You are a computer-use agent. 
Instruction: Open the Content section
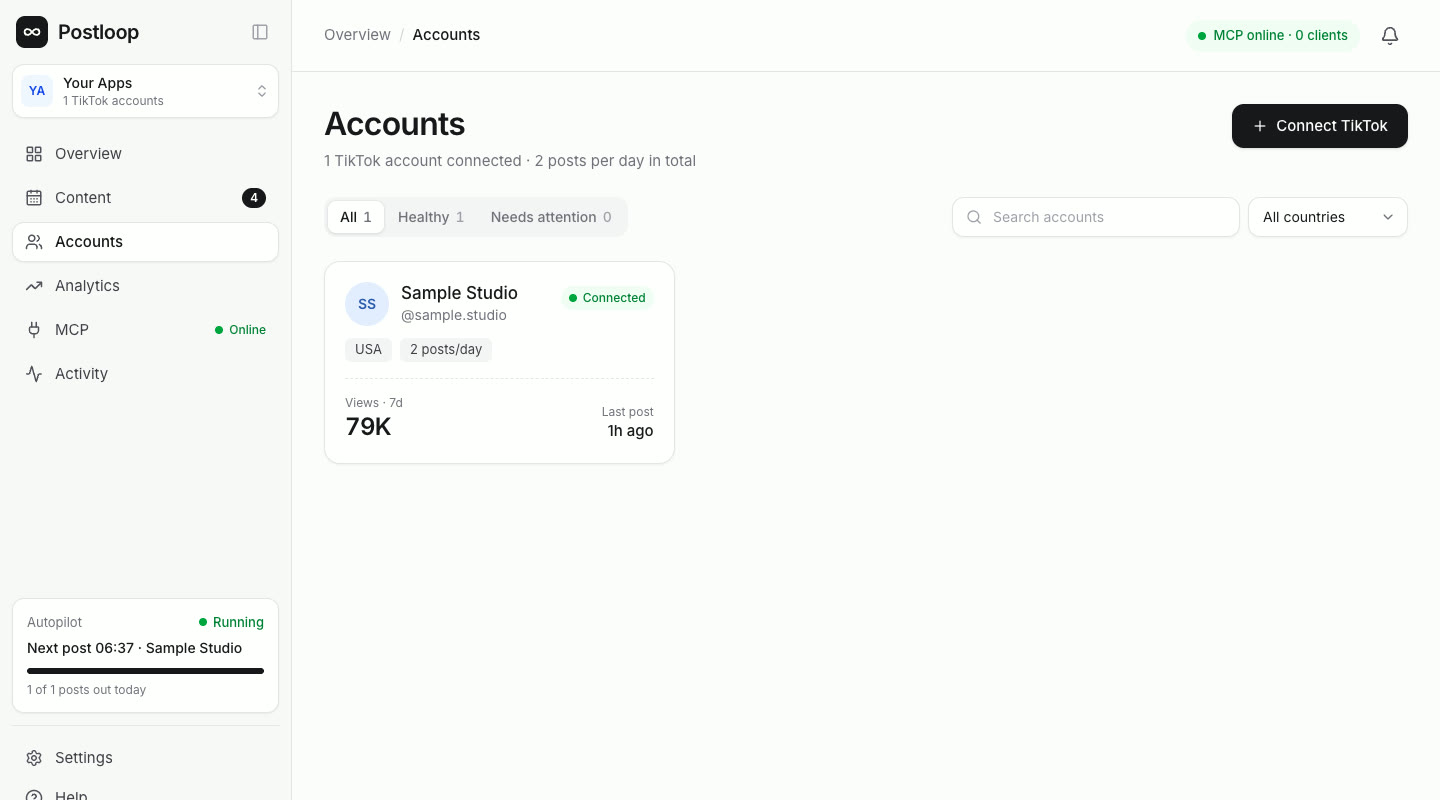[145, 198]
